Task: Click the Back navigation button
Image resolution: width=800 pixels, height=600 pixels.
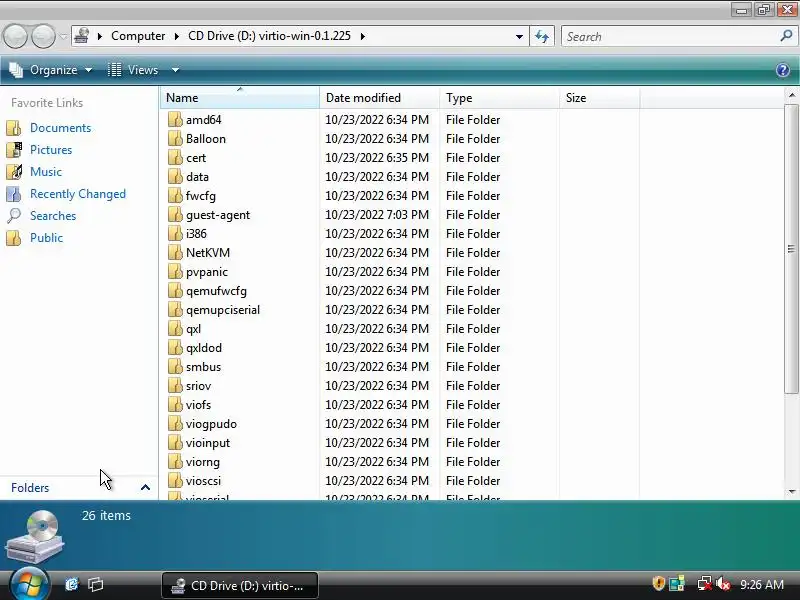Action: [15, 36]
